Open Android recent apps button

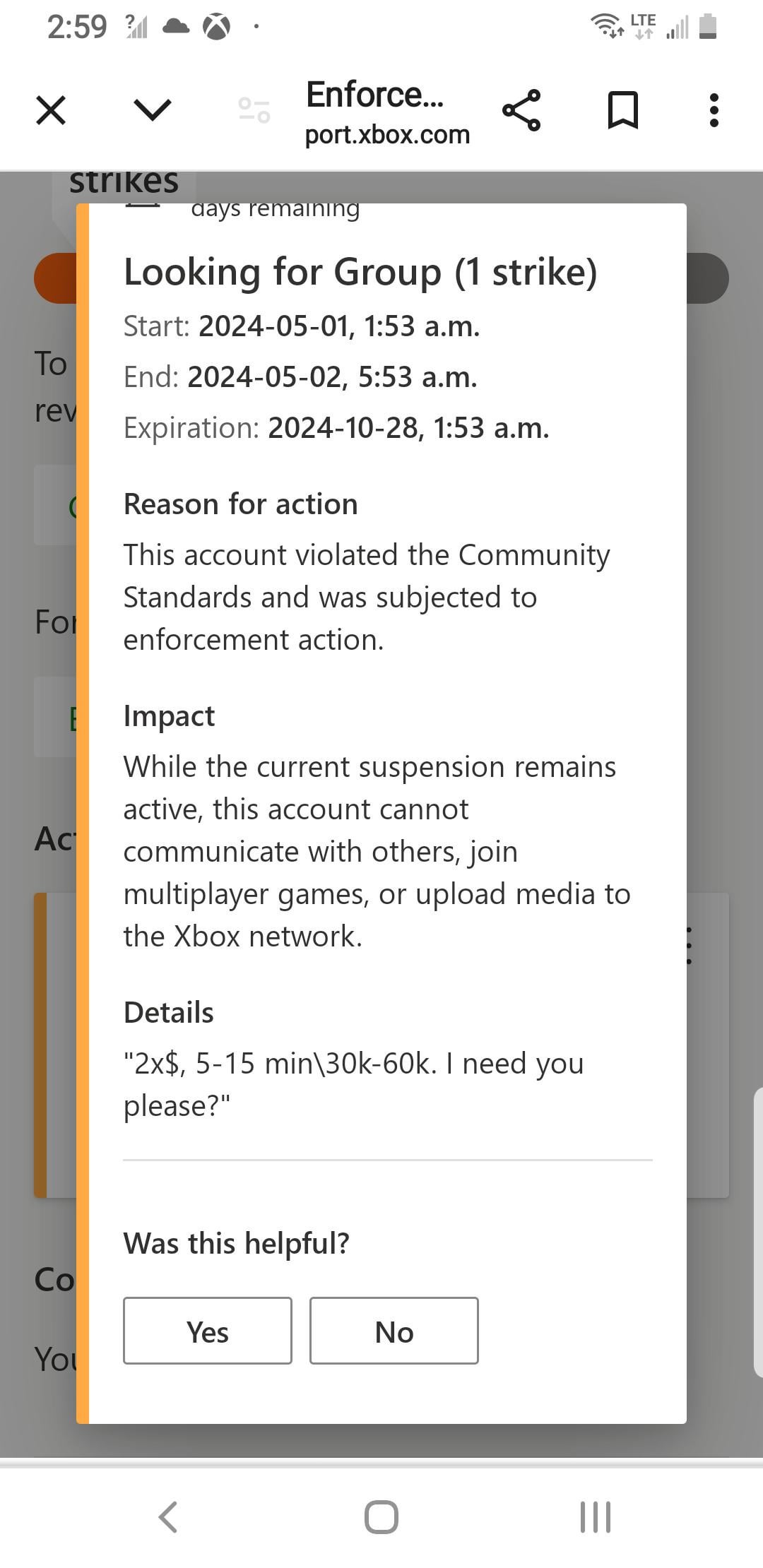coord(595,1517)
